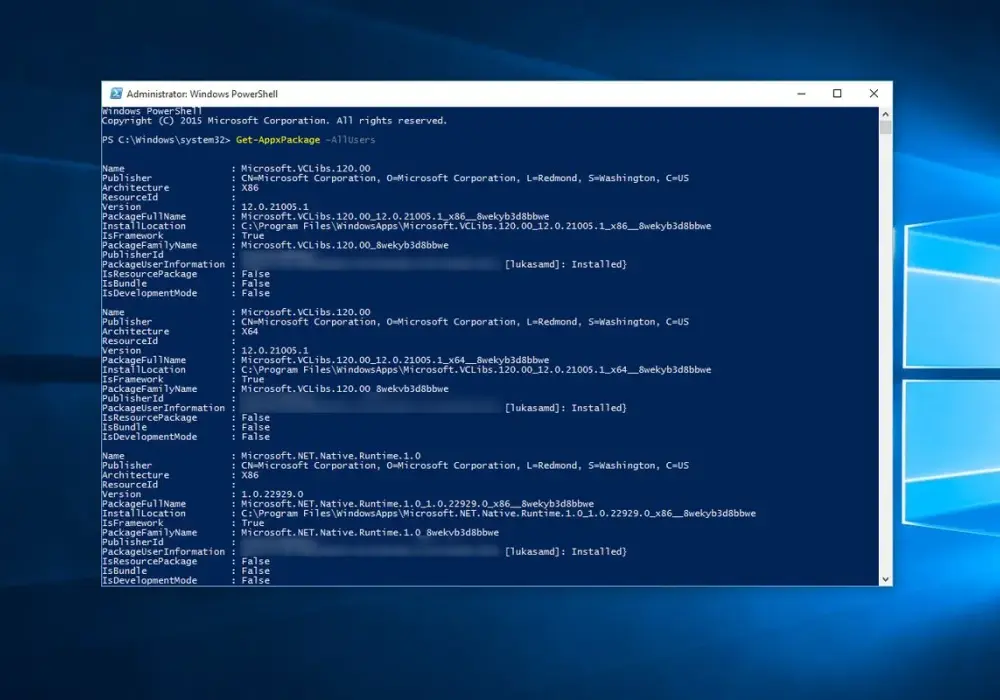This screenshot has width=1000, height=700.
Task: Click the scrollbar up arrow
Action: (x=885, y=113)
